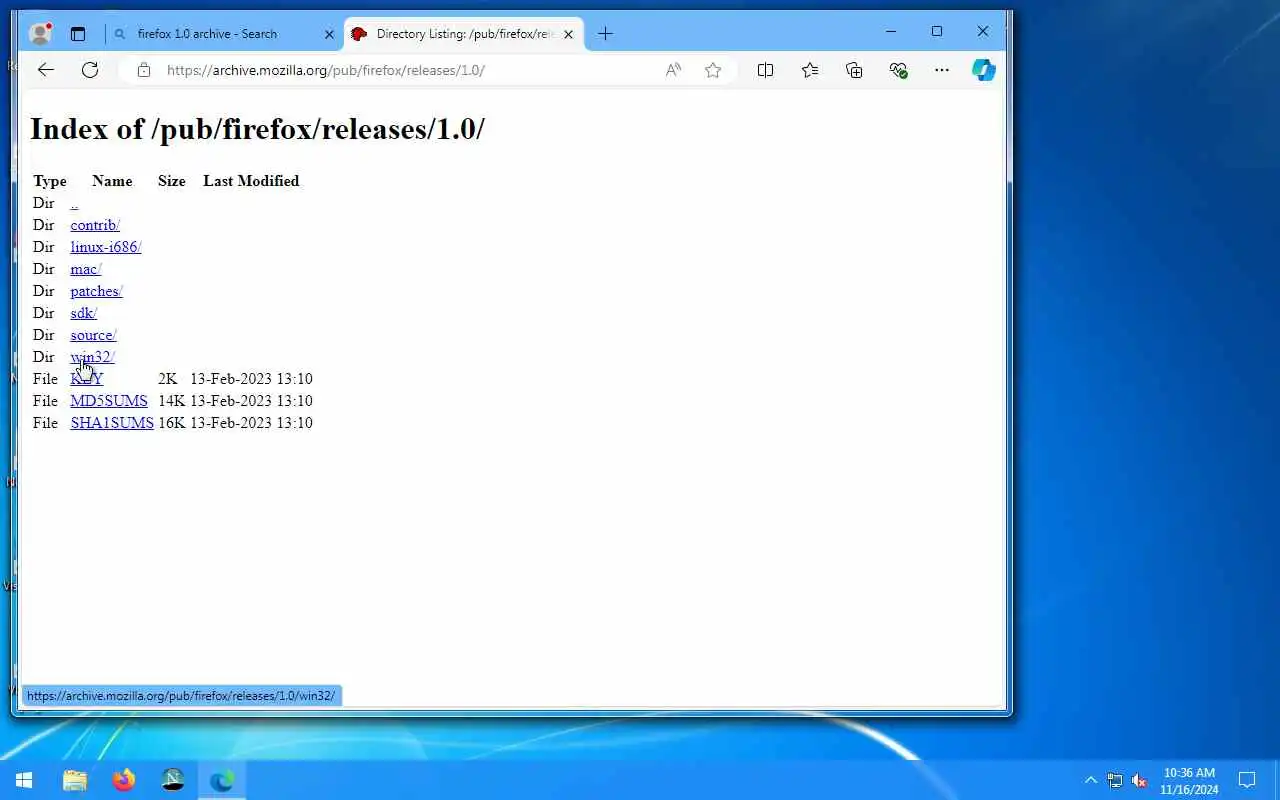This screenshot has height=800, width=1280.
Task: Open the SHA1SUMS file
Action: click(x=112, y=423)
